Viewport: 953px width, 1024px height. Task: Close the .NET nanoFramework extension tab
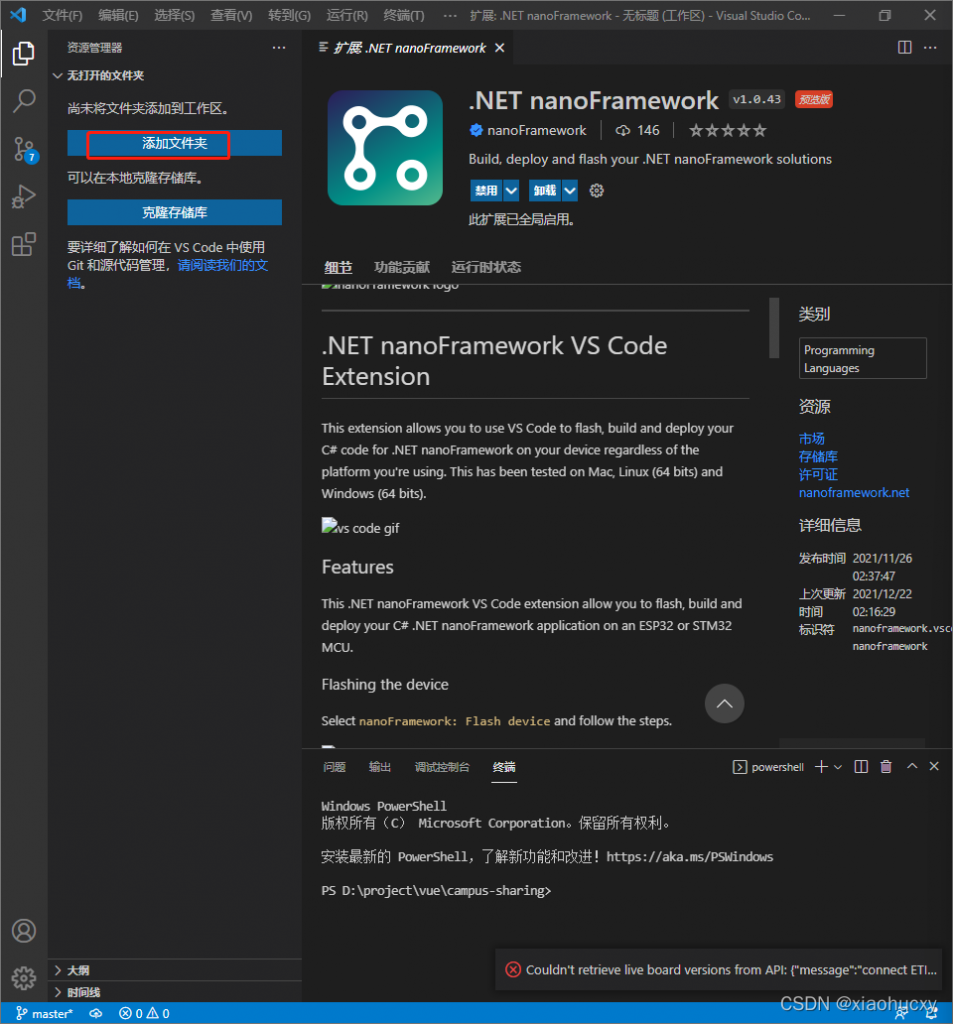point(500,48)
